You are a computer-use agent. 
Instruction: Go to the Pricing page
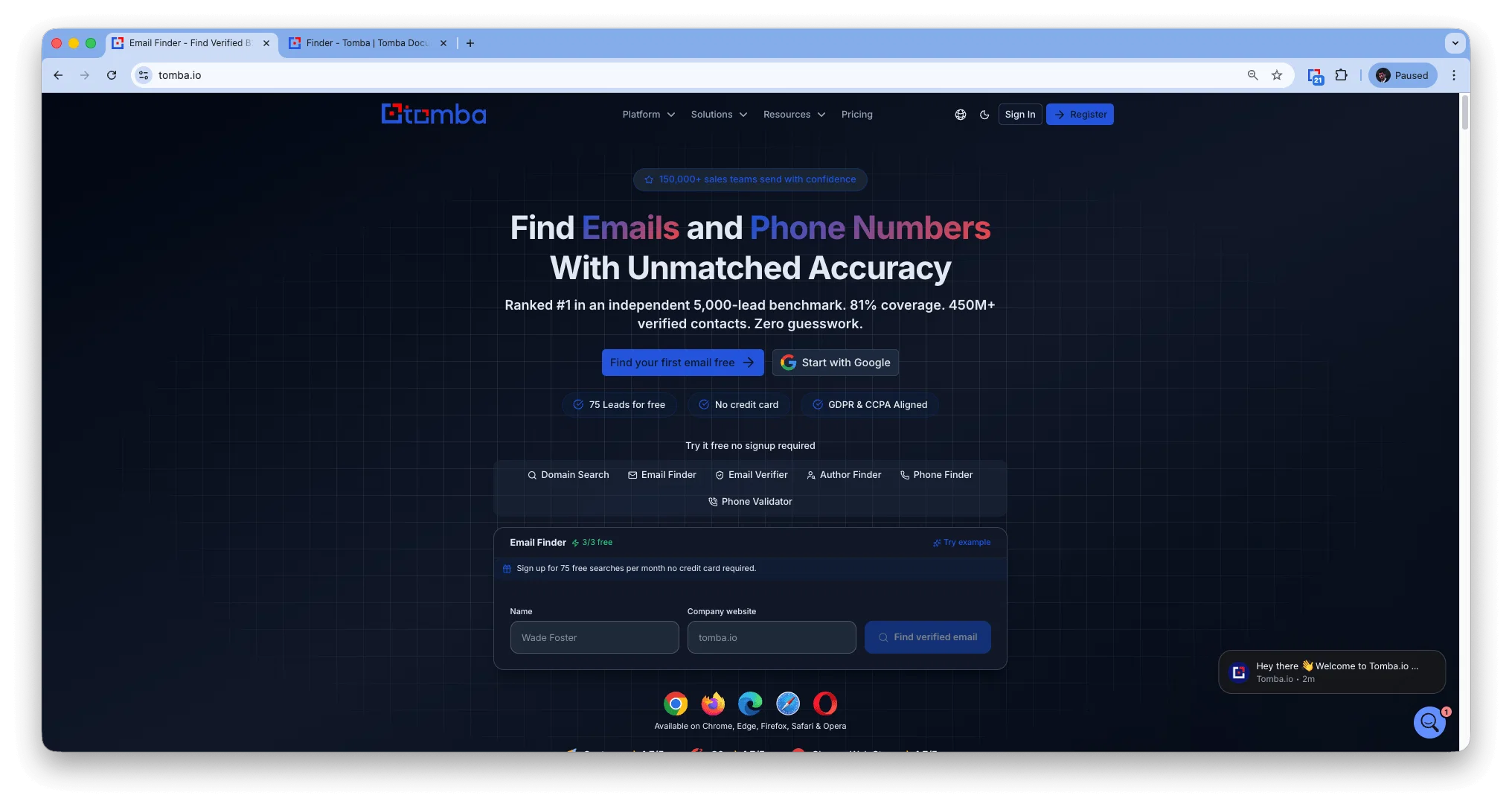coord(857,115)
